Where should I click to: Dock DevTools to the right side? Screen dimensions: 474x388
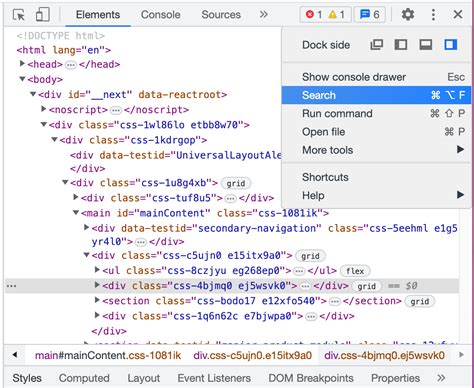(x=450, y=45)
